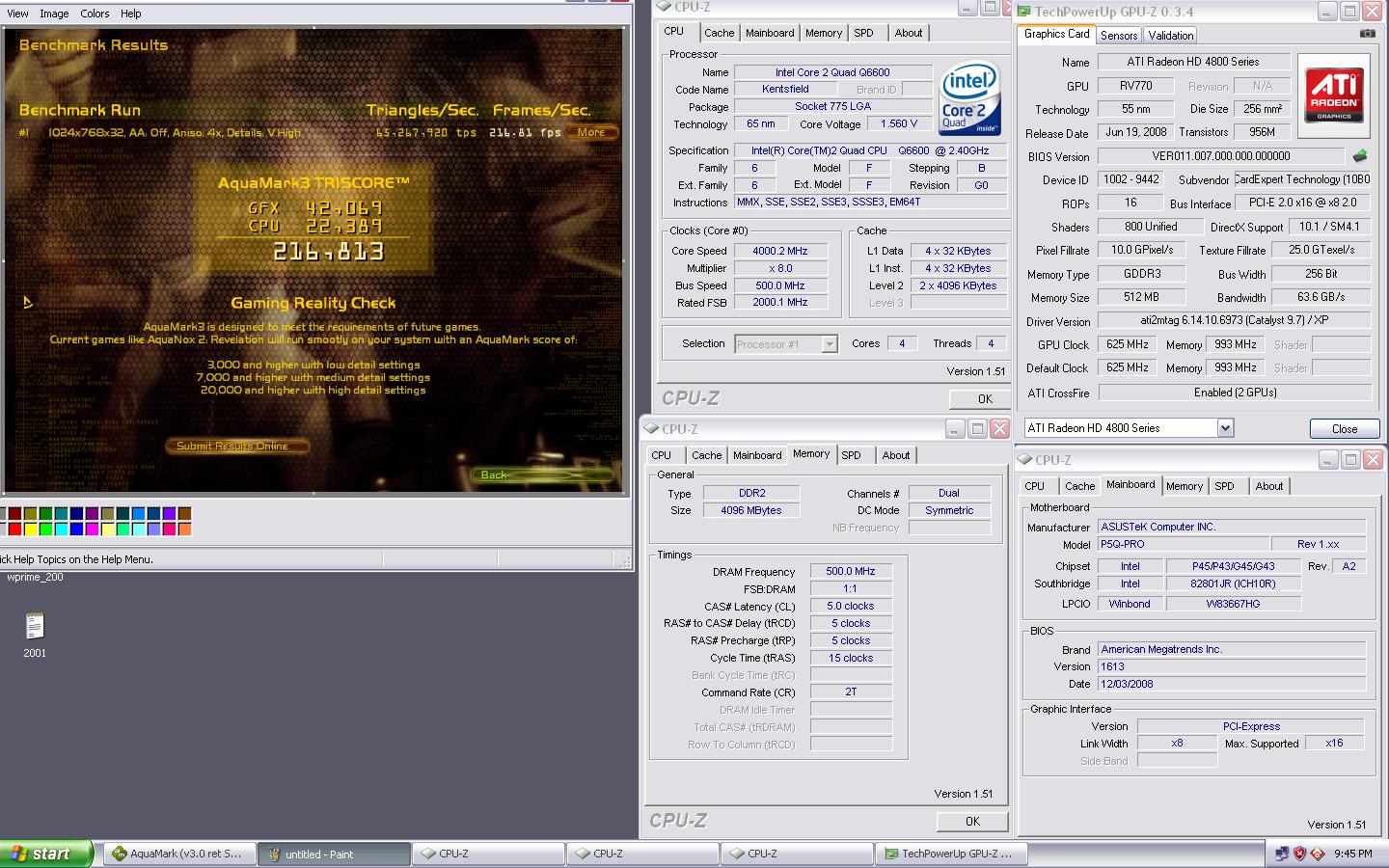Open Cache tab in top CPU-Z window
1389x868 pixels.
720,33
